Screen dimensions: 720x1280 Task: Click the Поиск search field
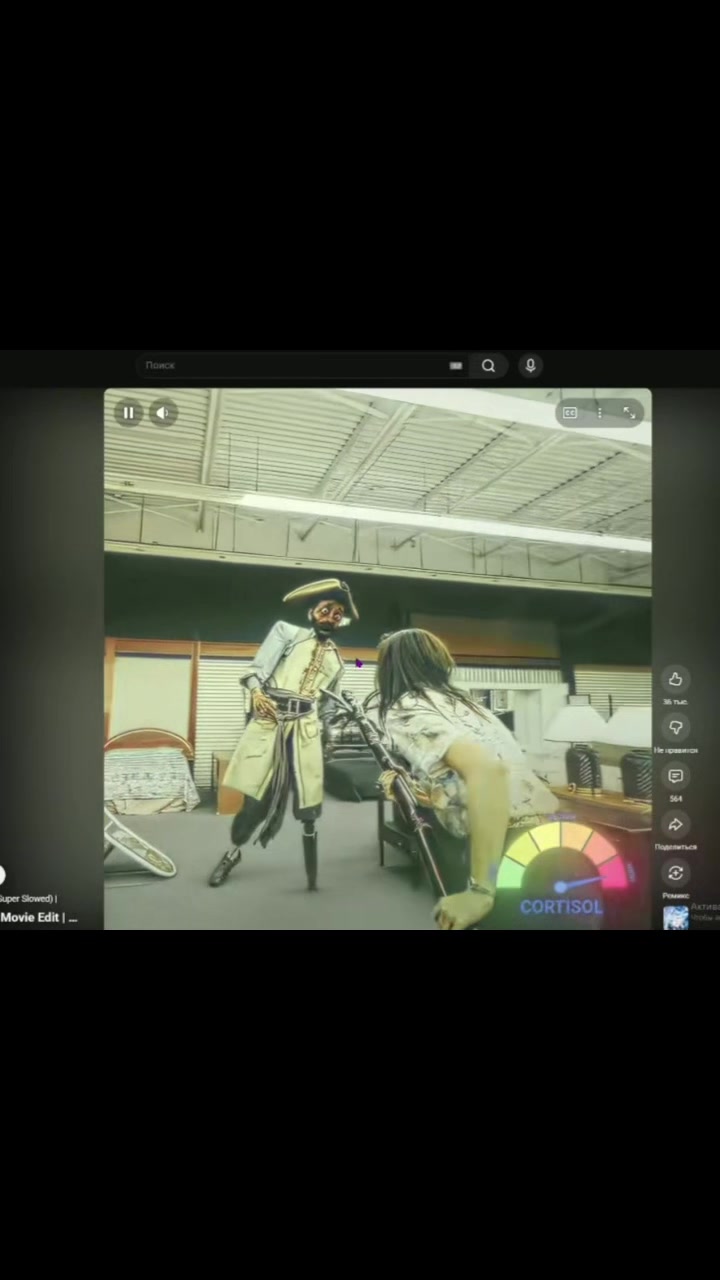point(295,365)
